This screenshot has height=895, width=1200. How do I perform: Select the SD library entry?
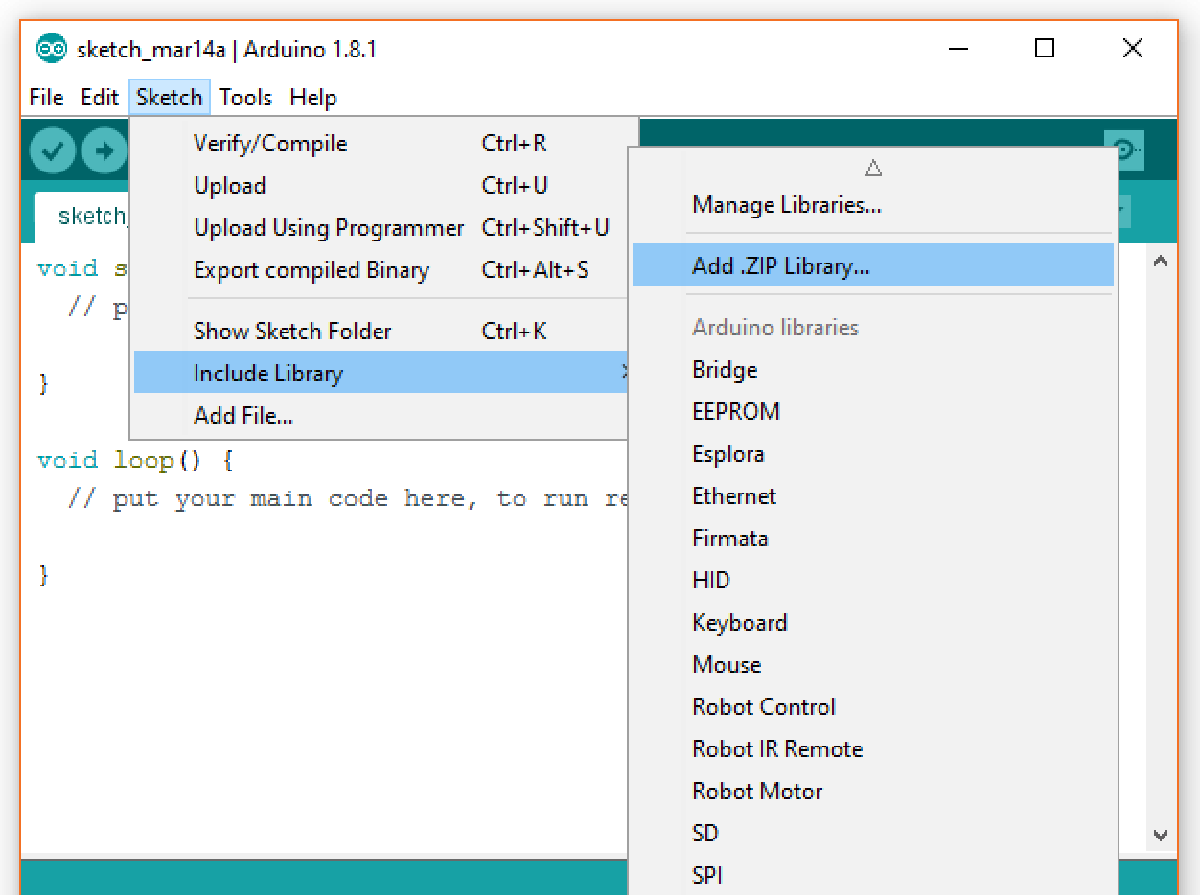click(x=704, y=832)
